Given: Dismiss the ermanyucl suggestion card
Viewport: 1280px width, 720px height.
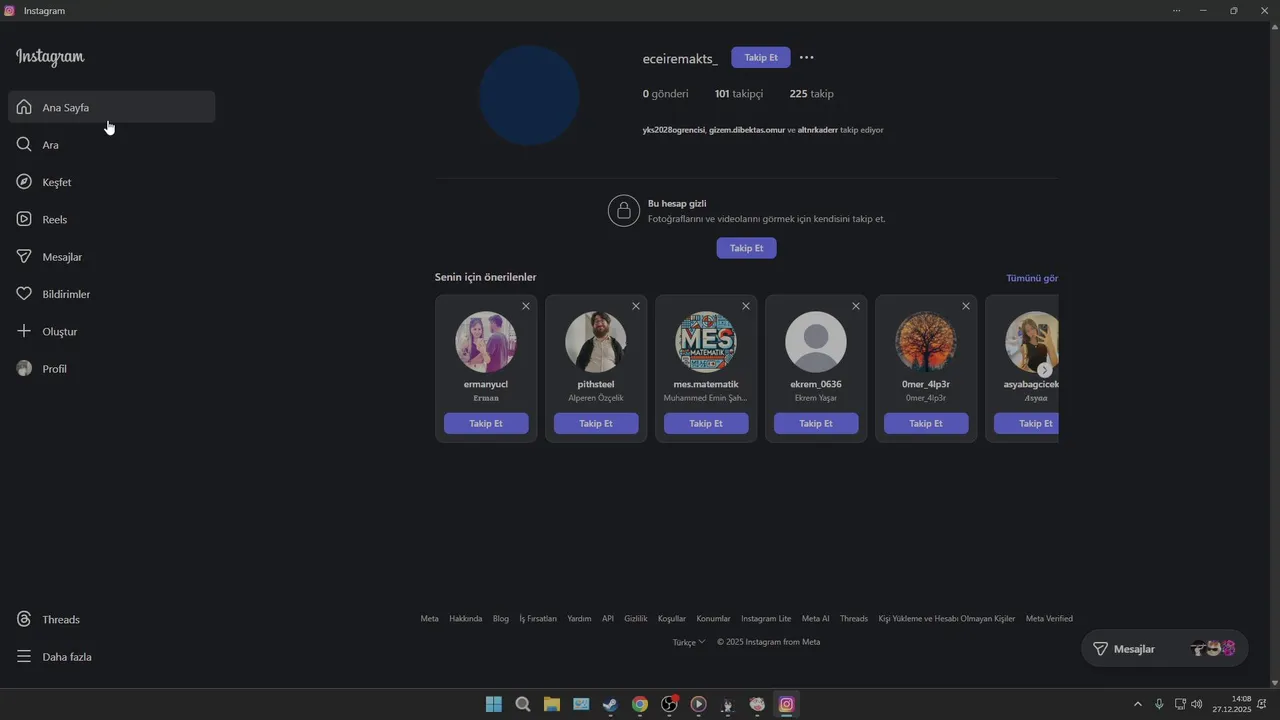Looking at the screenshot, I should click(x=526, y=306).
